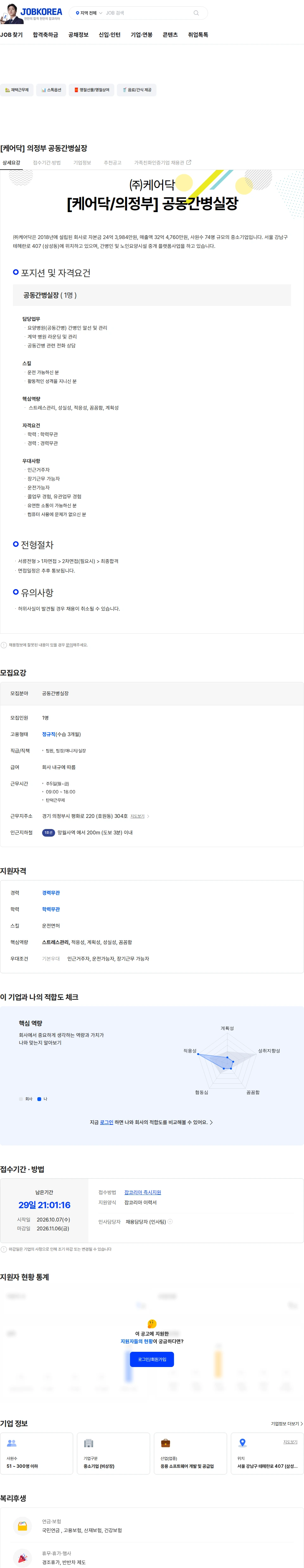The height and width of the screenshot is (1568, 304).
Task: Click the 기업구분 building icon
Action: coord(89,1442)
